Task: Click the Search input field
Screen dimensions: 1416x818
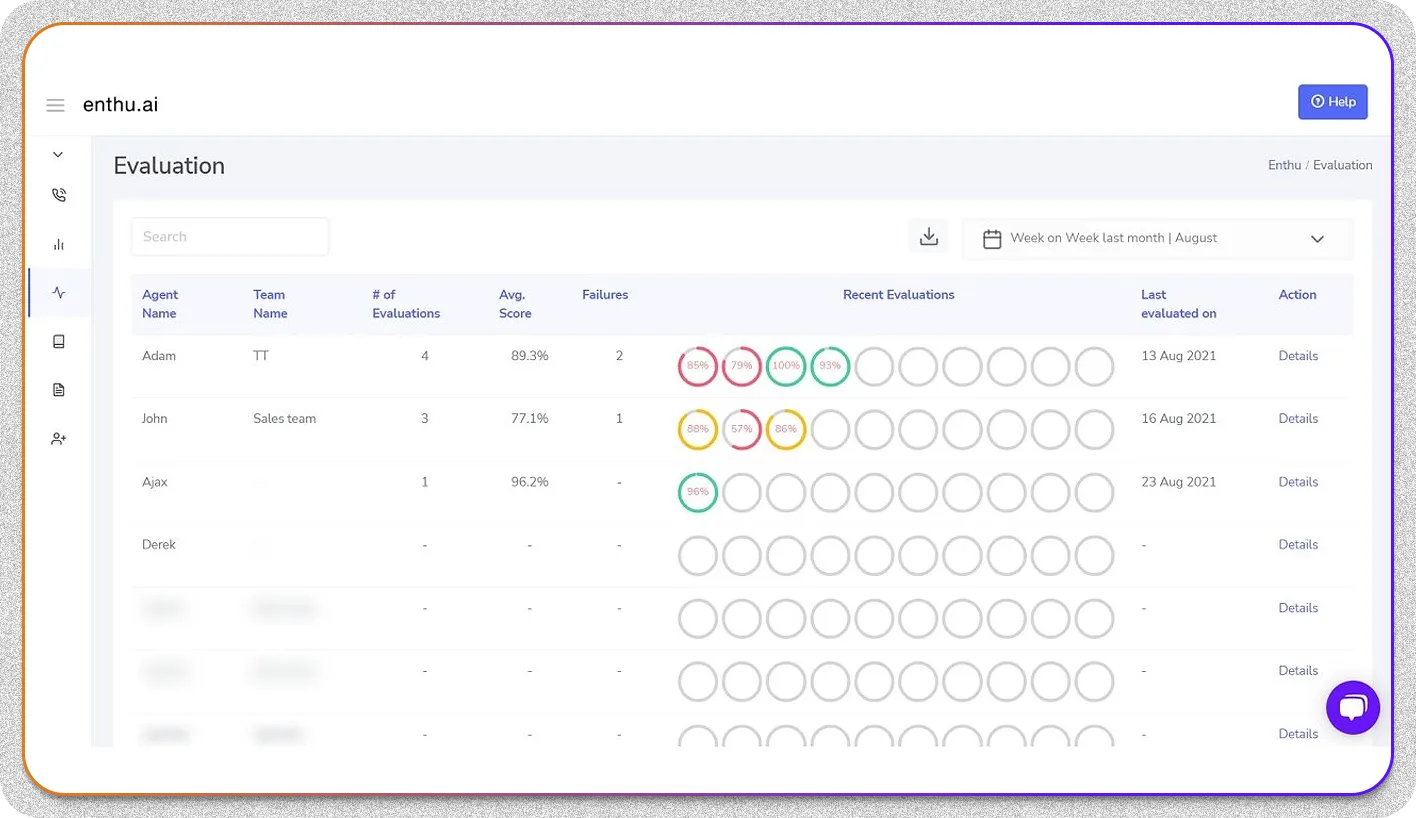Action: pos(230,237)
